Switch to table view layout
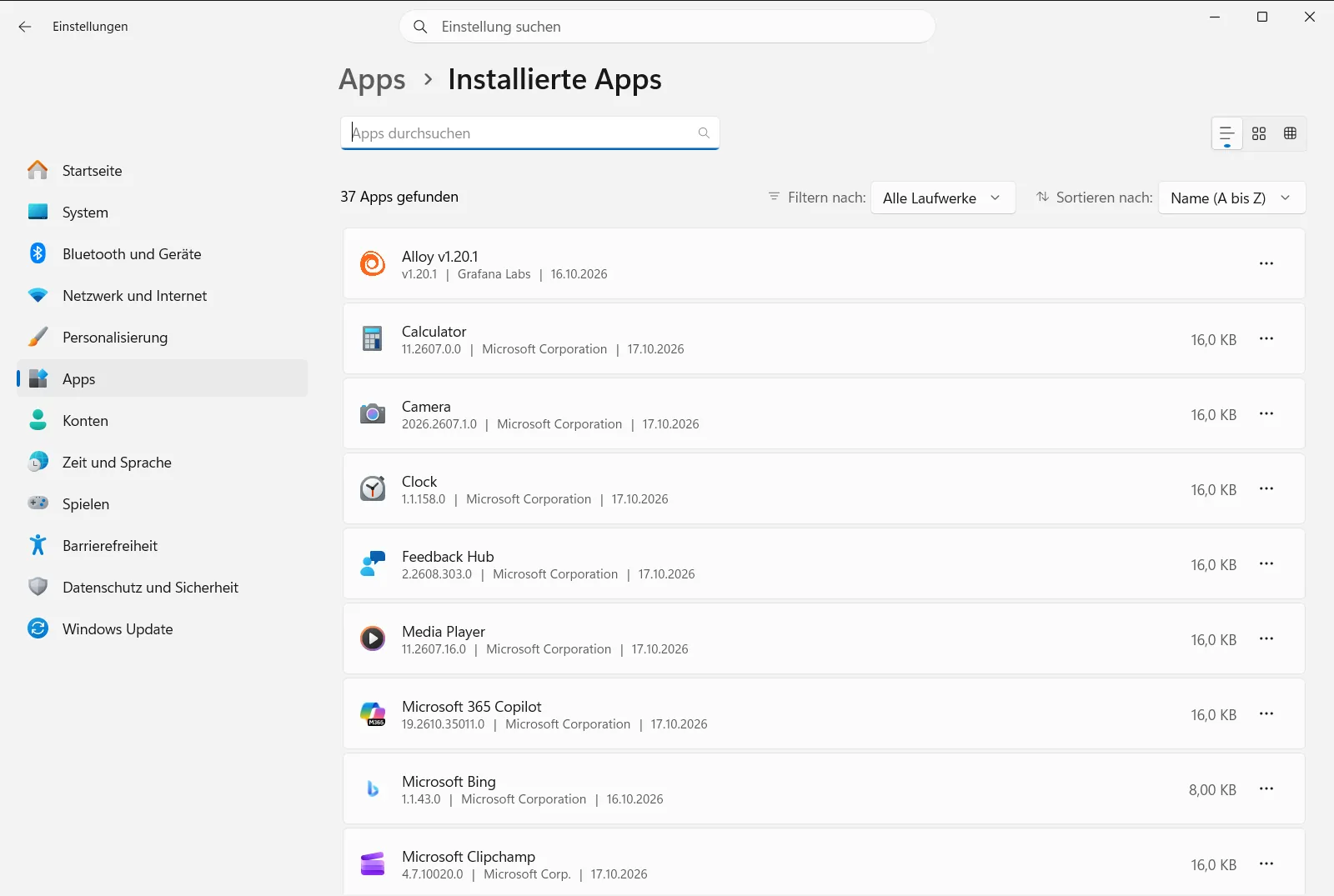This screenshot has width=1334, height=896. point(1291,133)
